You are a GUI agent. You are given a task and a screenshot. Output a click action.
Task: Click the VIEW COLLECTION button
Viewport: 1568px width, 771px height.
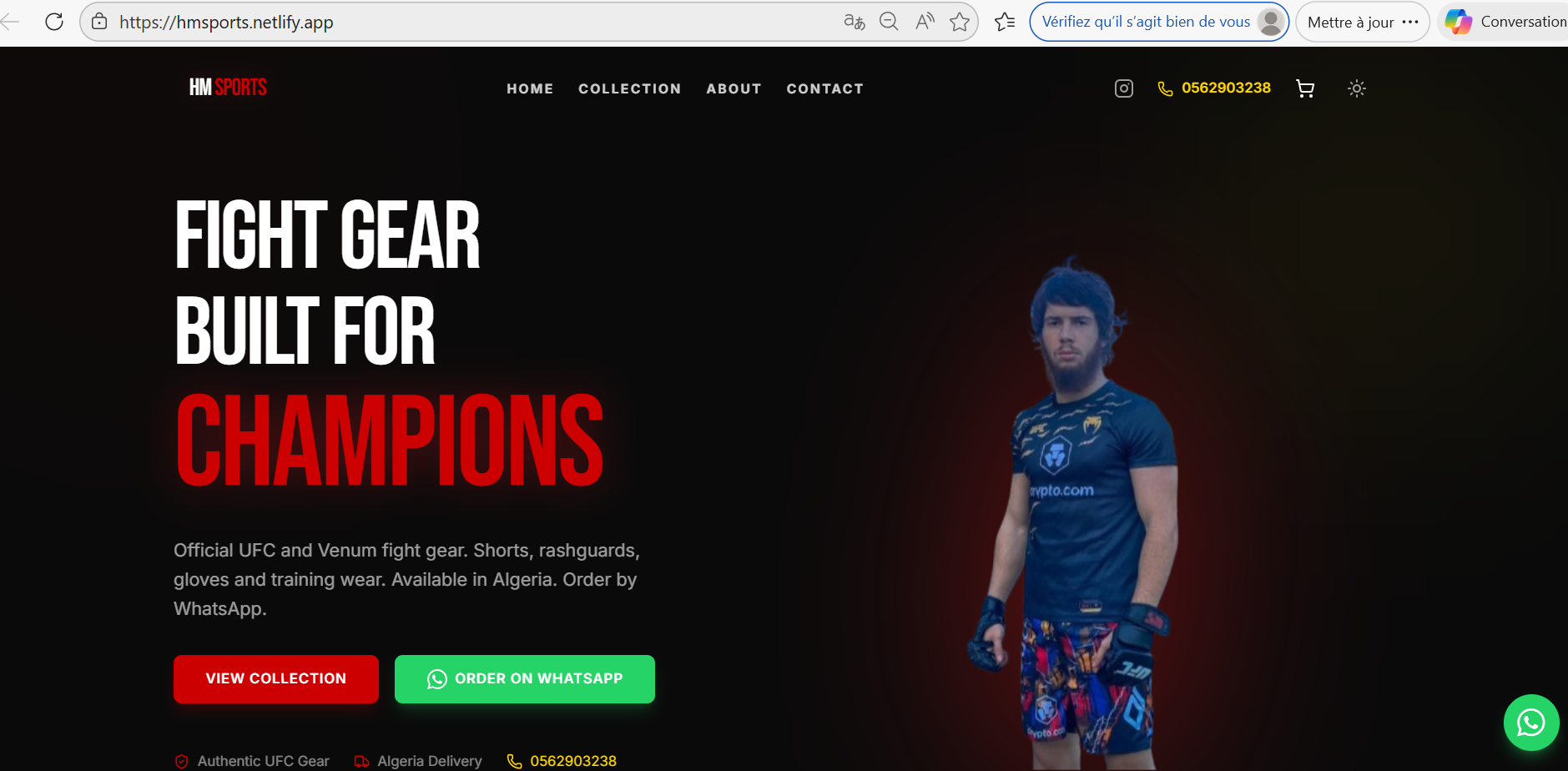click(x=276, y=679)
